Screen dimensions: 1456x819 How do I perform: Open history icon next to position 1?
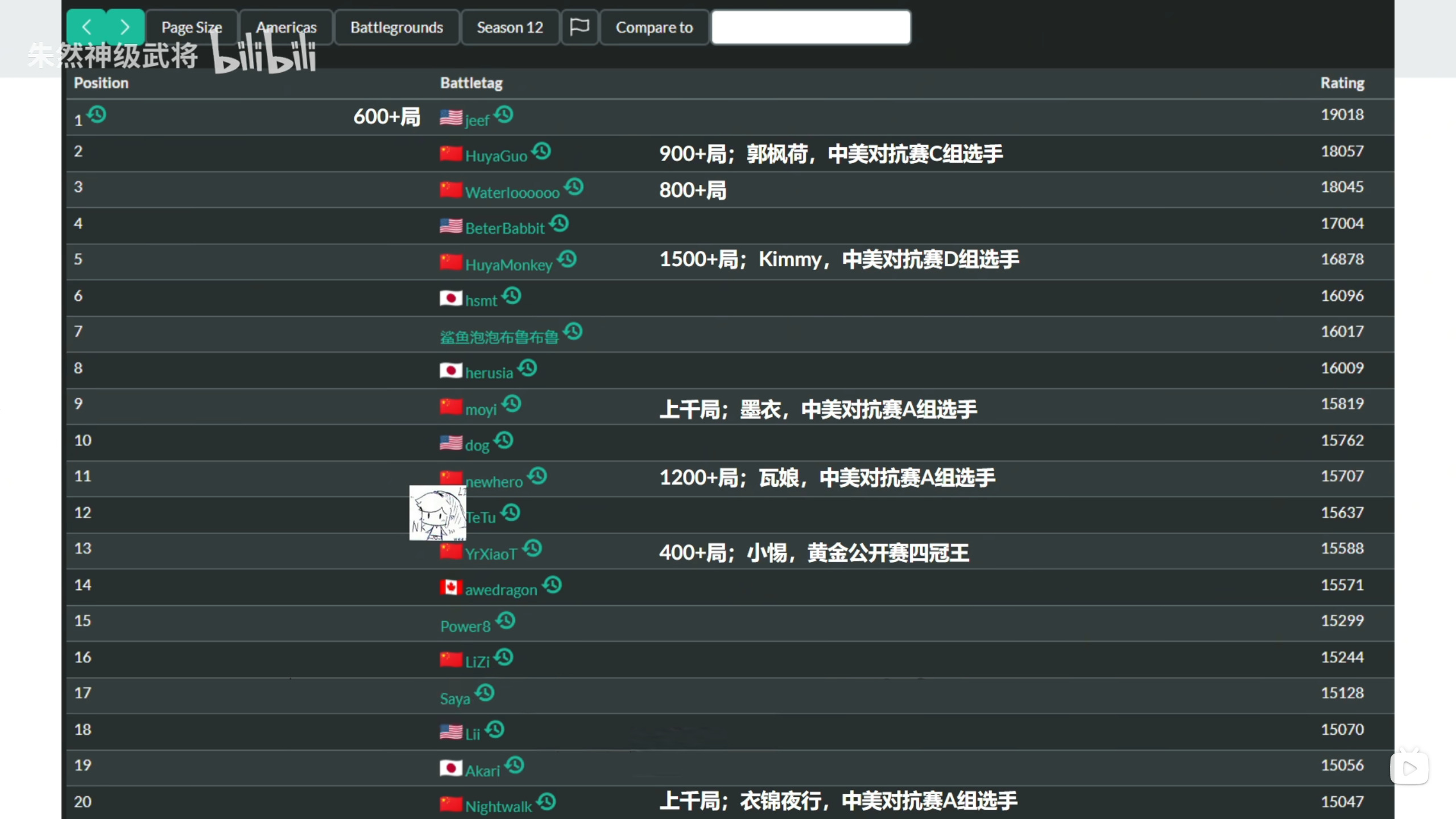[x=97, y=115]
